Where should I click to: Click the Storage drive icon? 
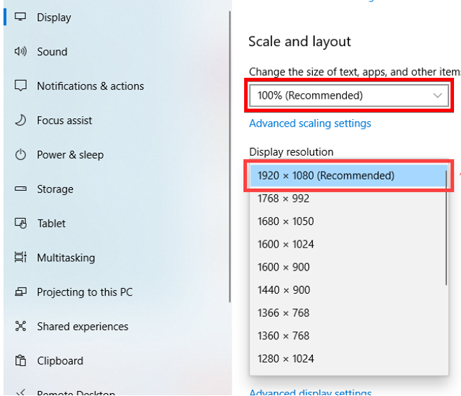(x=20, y=189)
